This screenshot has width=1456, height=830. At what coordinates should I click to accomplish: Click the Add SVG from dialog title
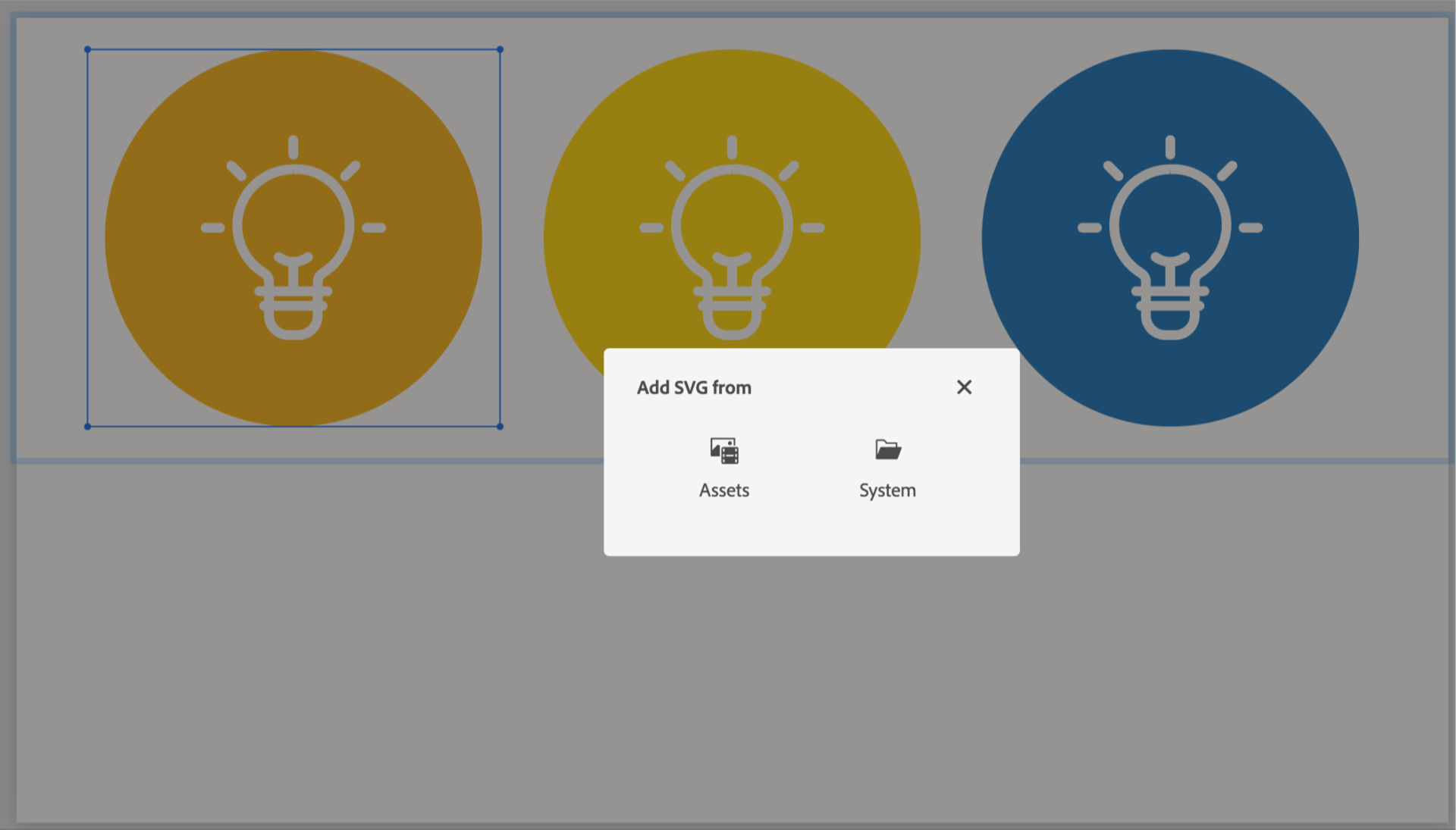[694, 387]
